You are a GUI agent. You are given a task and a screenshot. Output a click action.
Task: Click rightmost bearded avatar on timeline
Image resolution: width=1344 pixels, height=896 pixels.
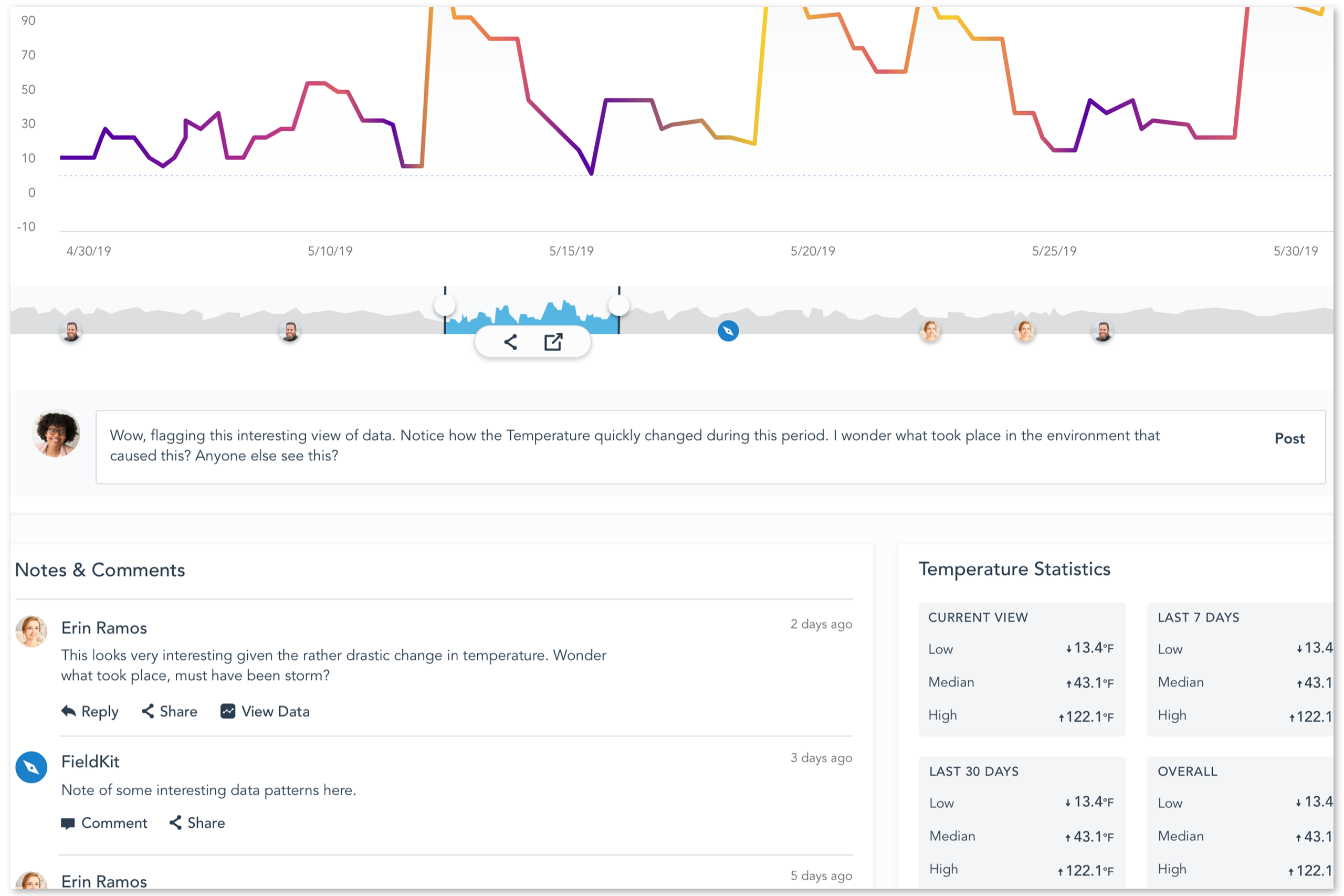click(x=1103, y=331)
